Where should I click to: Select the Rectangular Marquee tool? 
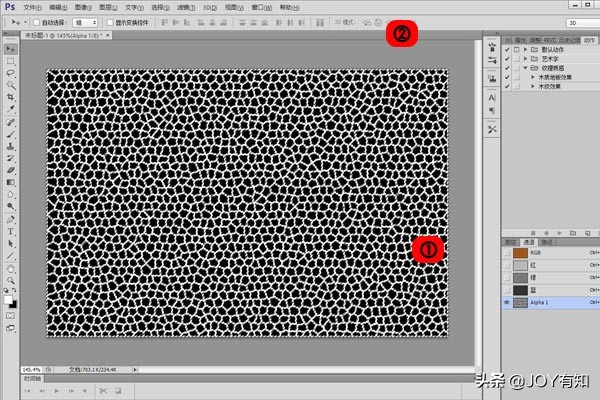10,62
